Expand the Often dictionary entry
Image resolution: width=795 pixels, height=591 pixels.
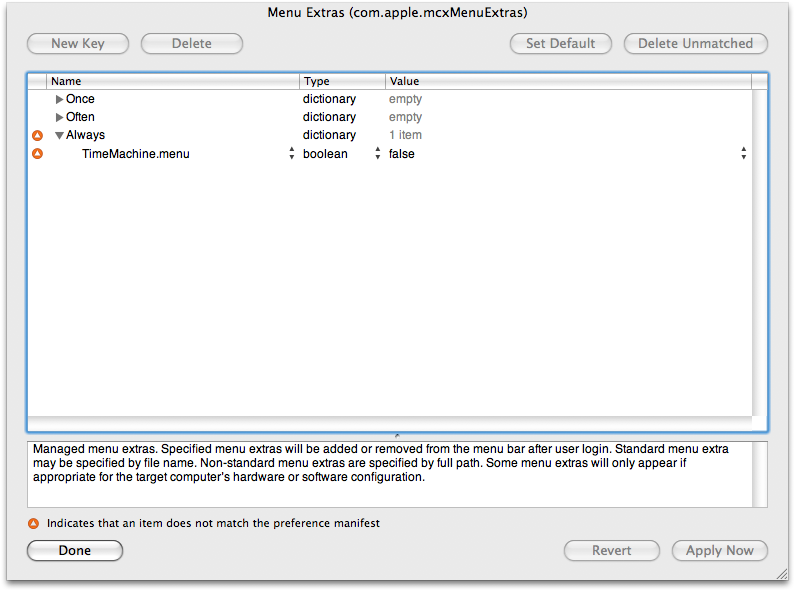point(60,117)
